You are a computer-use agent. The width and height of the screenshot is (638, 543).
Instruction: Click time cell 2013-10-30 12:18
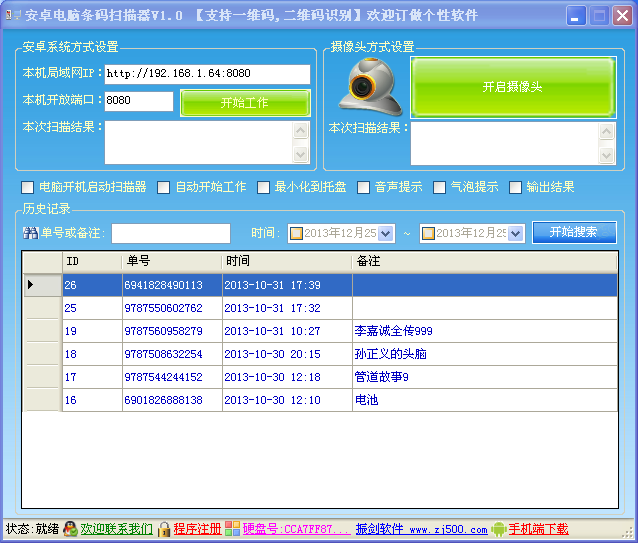pos(287,377)
